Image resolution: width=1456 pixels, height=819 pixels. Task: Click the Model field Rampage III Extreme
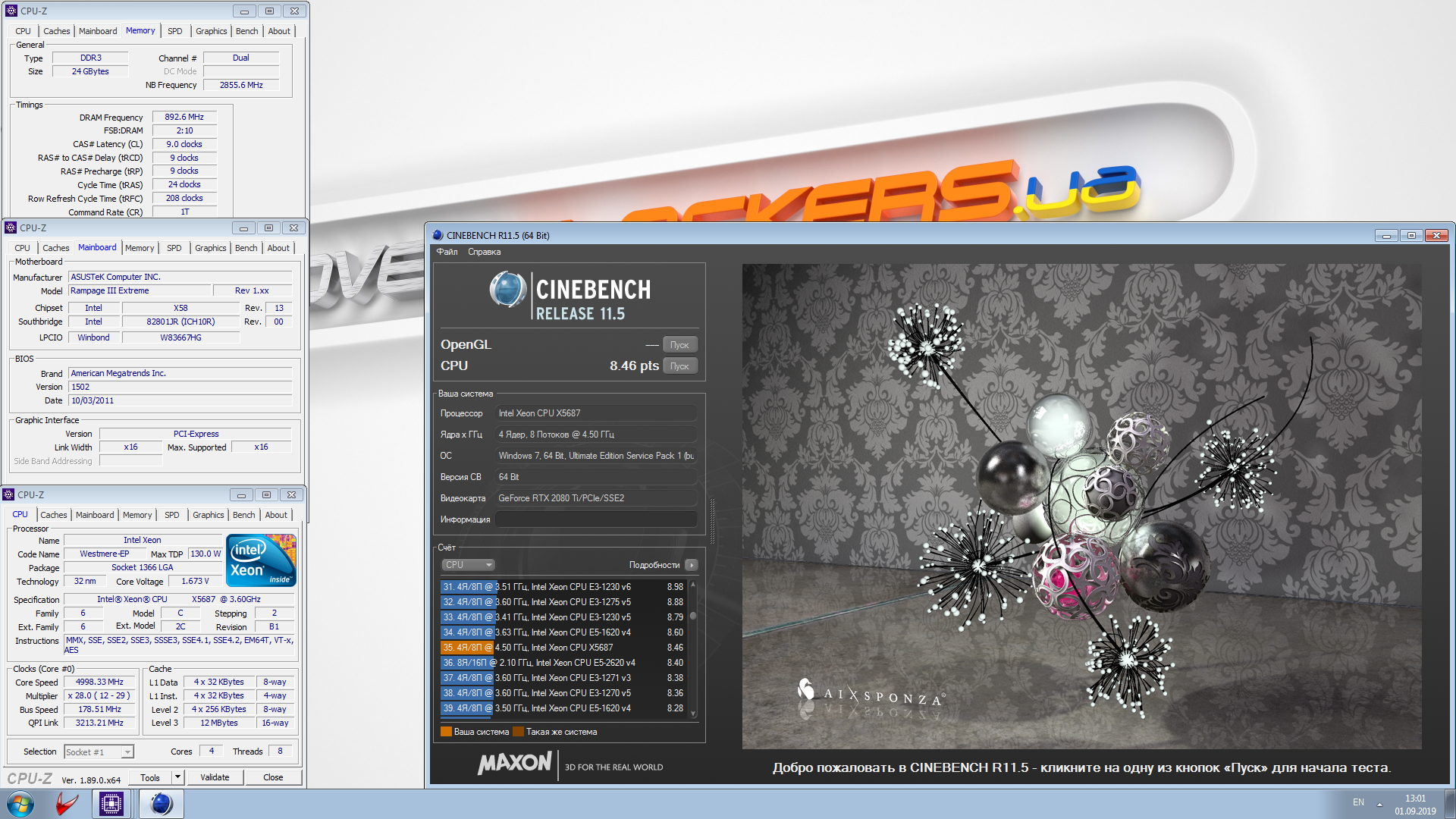tap(140, 290)
